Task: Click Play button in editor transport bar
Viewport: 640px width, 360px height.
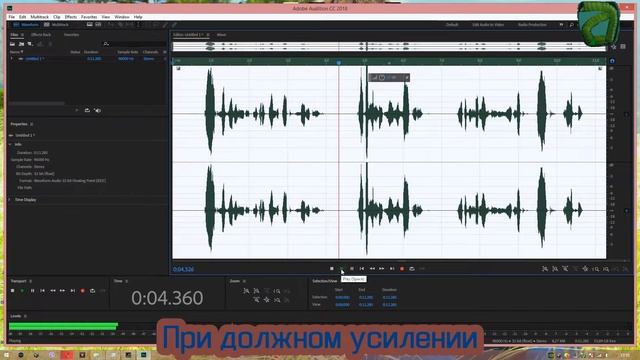Action: tap(342, 269)
